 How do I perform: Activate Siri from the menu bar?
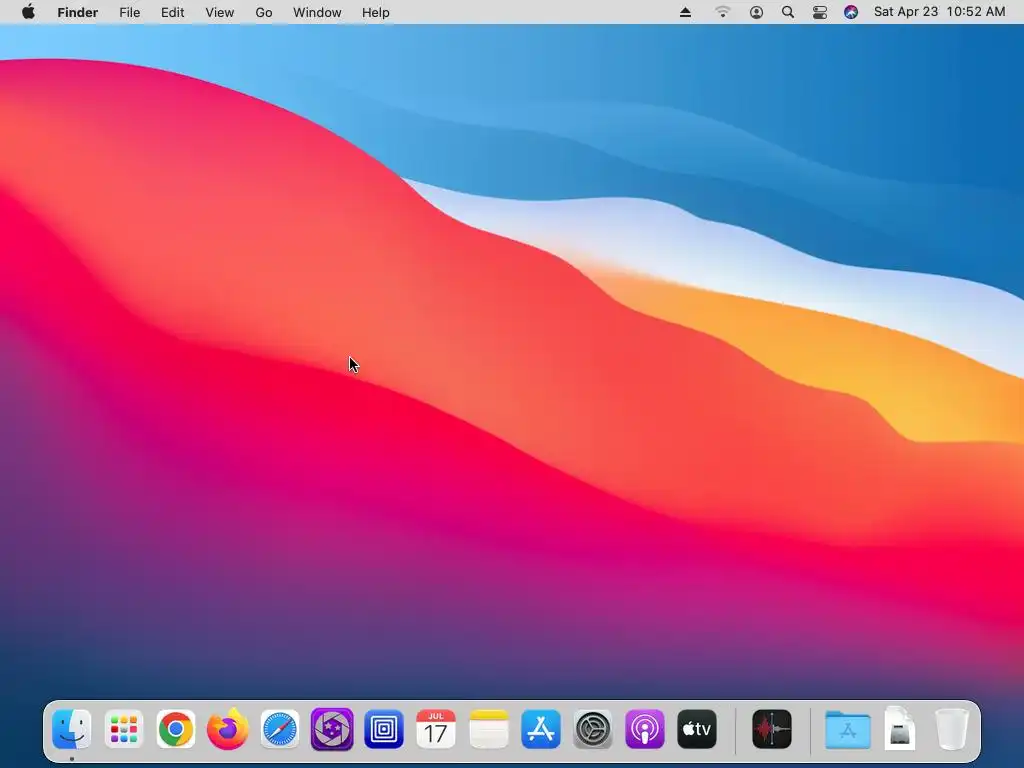851,12
